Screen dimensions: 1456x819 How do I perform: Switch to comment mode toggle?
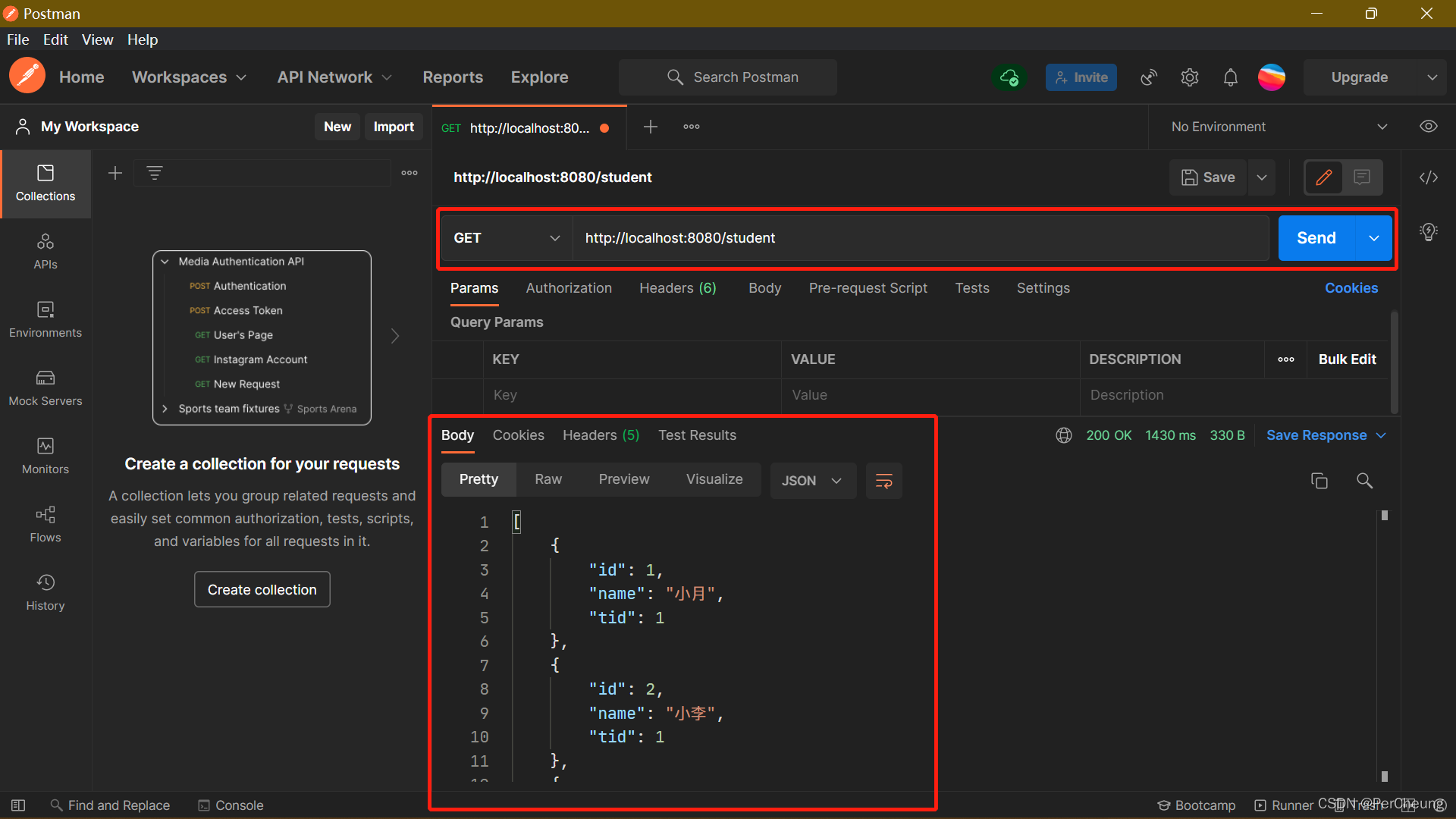click(1362, 177)
